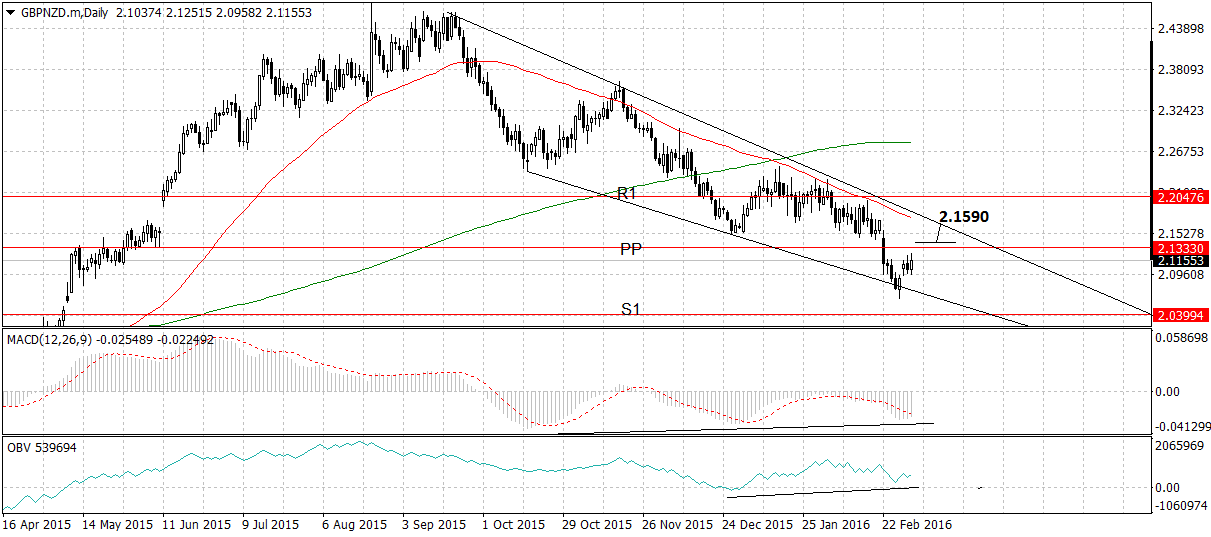Click the 2.43898 value on price axis
The width and height of the screenshot is (1211, 537).
(1179, 29)
